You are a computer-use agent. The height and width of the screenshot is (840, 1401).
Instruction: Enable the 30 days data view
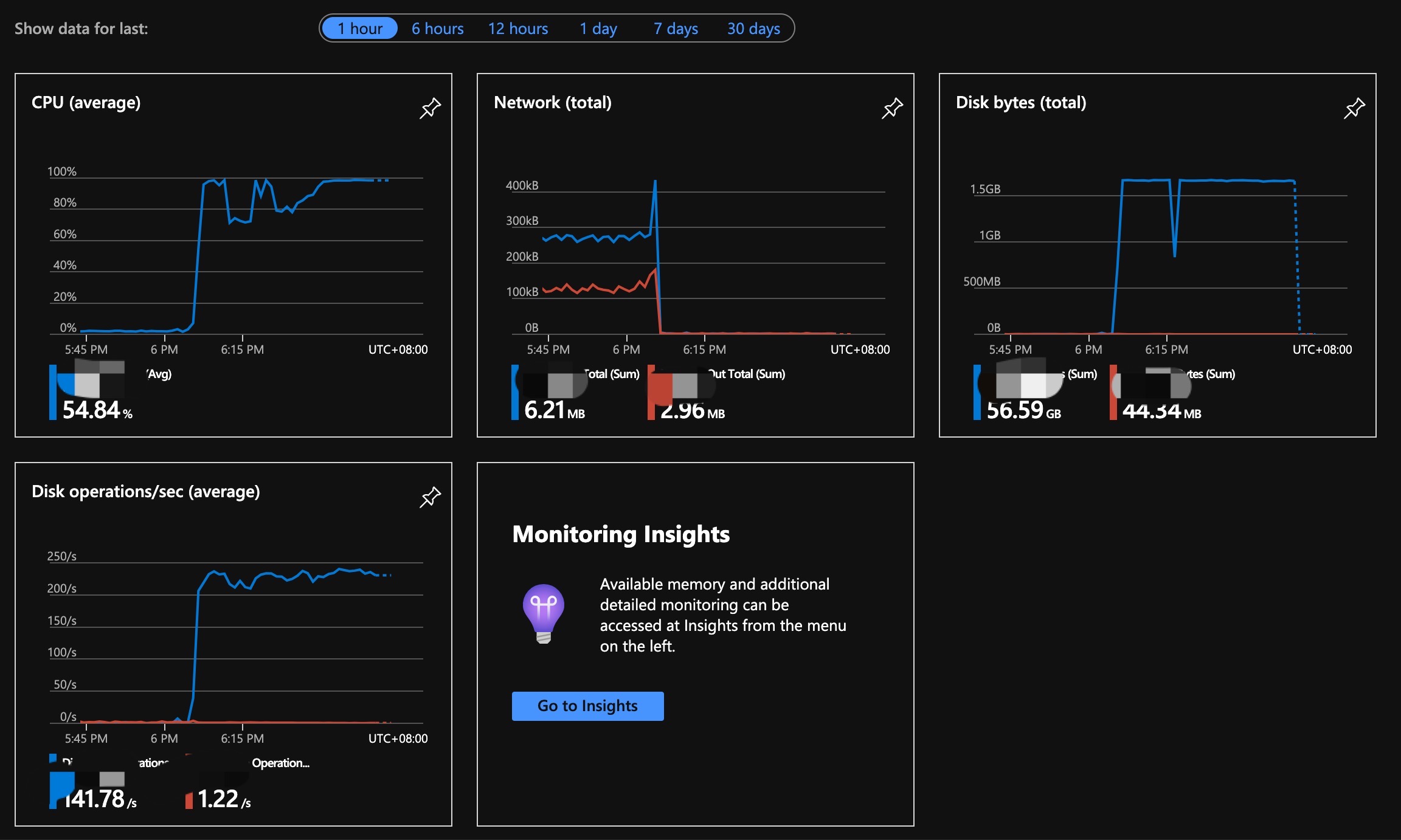[x=753, y=28]
